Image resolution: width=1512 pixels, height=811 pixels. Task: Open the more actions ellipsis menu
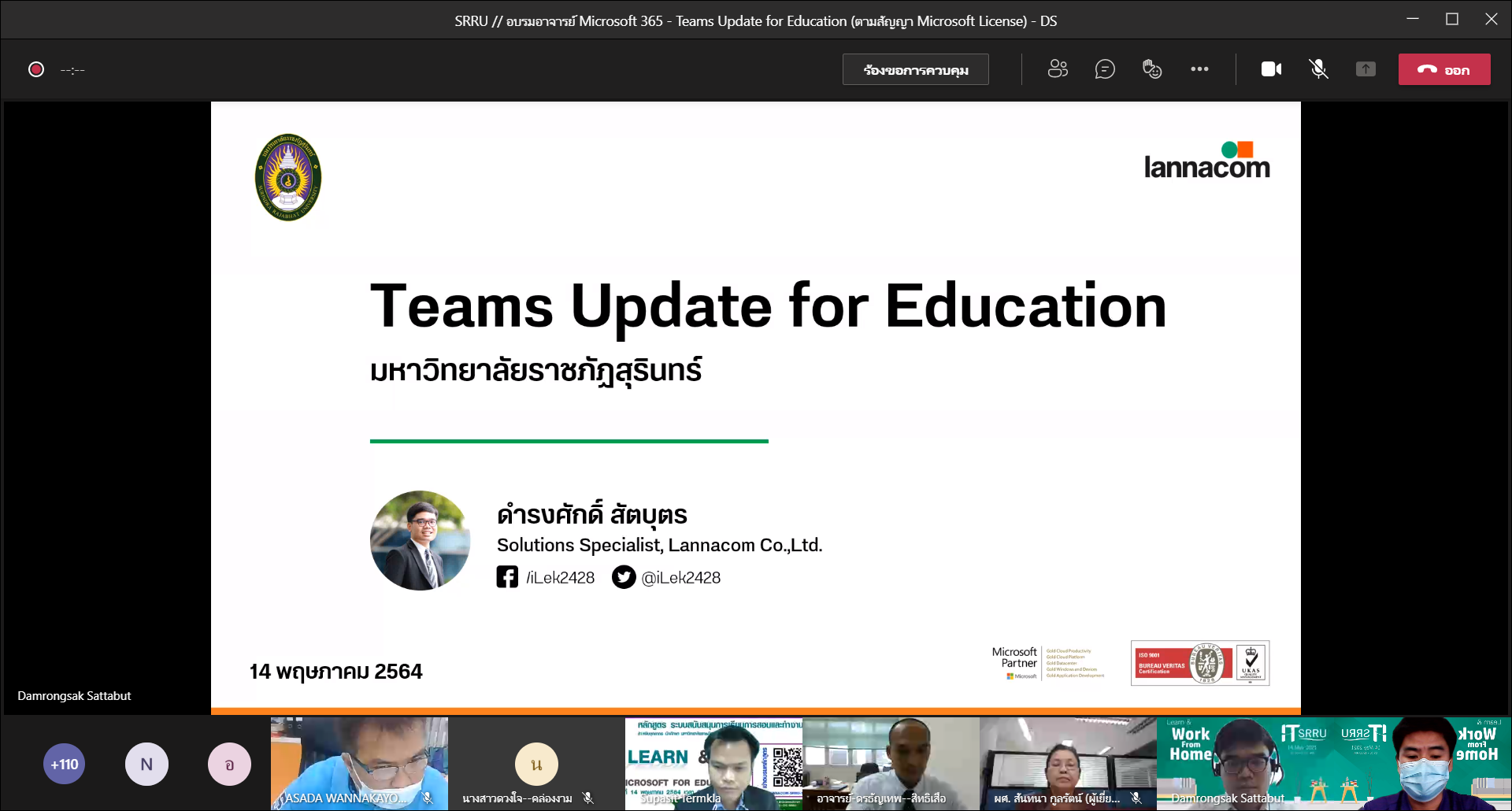[x=1199, y=69]
